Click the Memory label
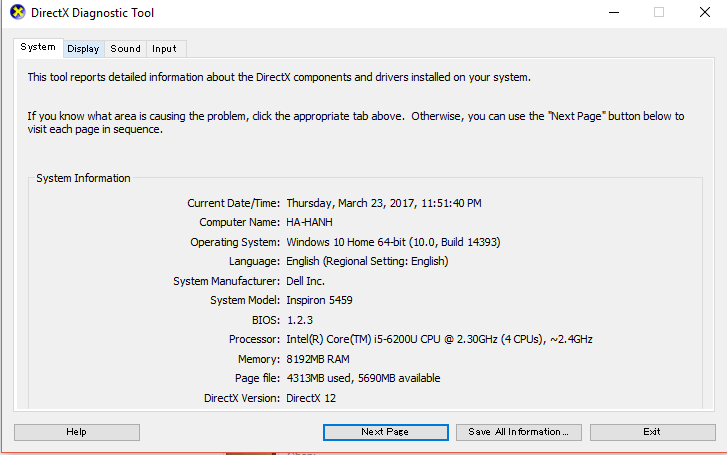This screenshot has height=455, width=727. click(x=259, y=359)
